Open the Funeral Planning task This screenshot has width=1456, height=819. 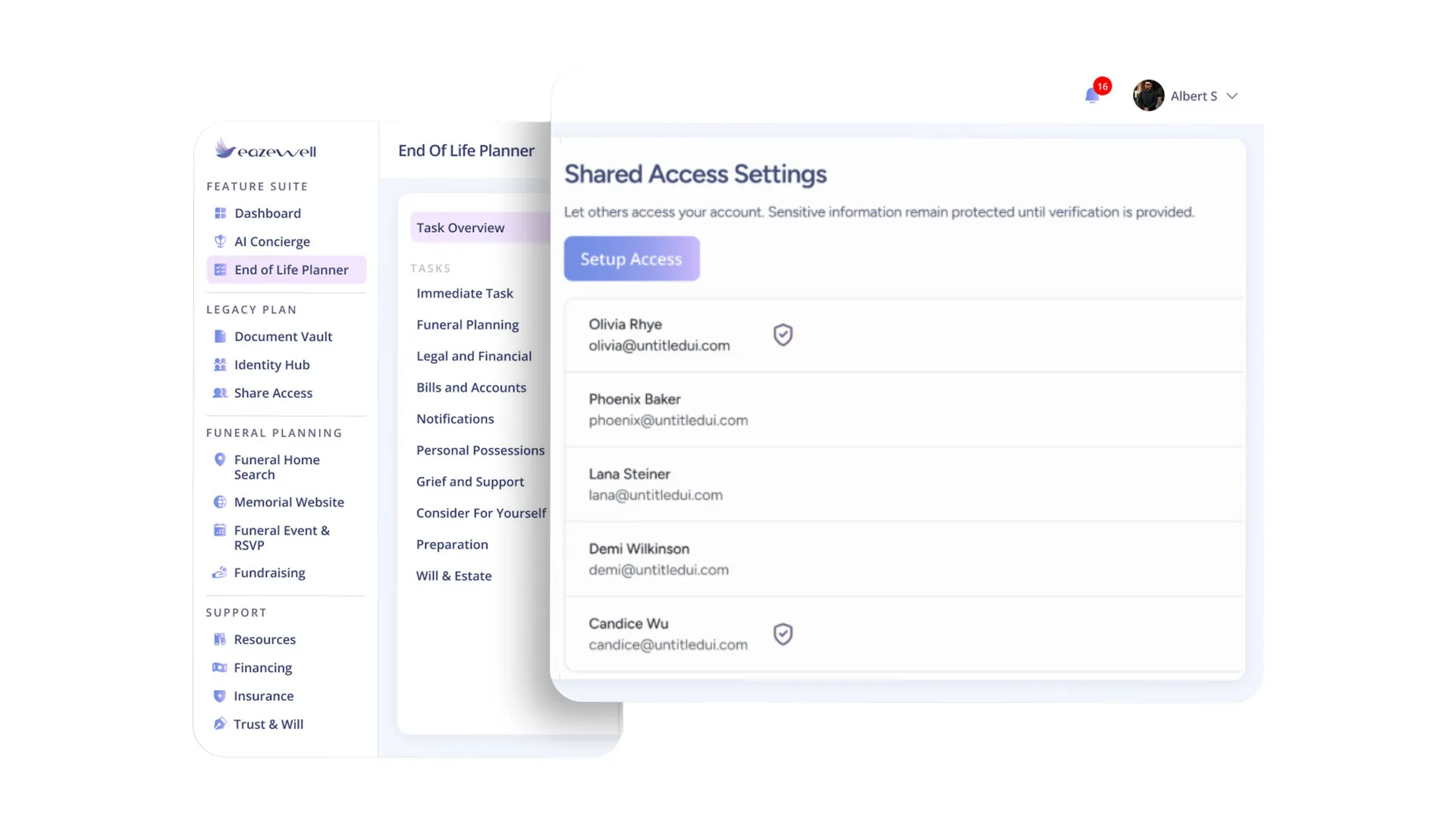coord(467,325)
